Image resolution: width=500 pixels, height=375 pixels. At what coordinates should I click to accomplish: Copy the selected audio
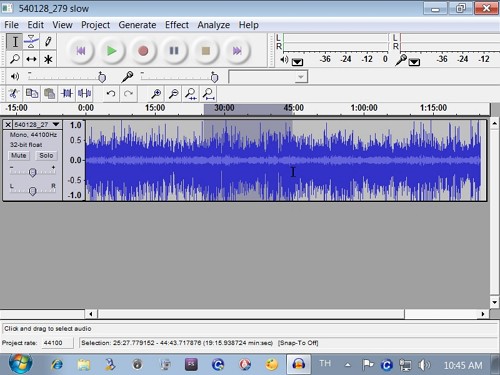[x=32, y=94]
